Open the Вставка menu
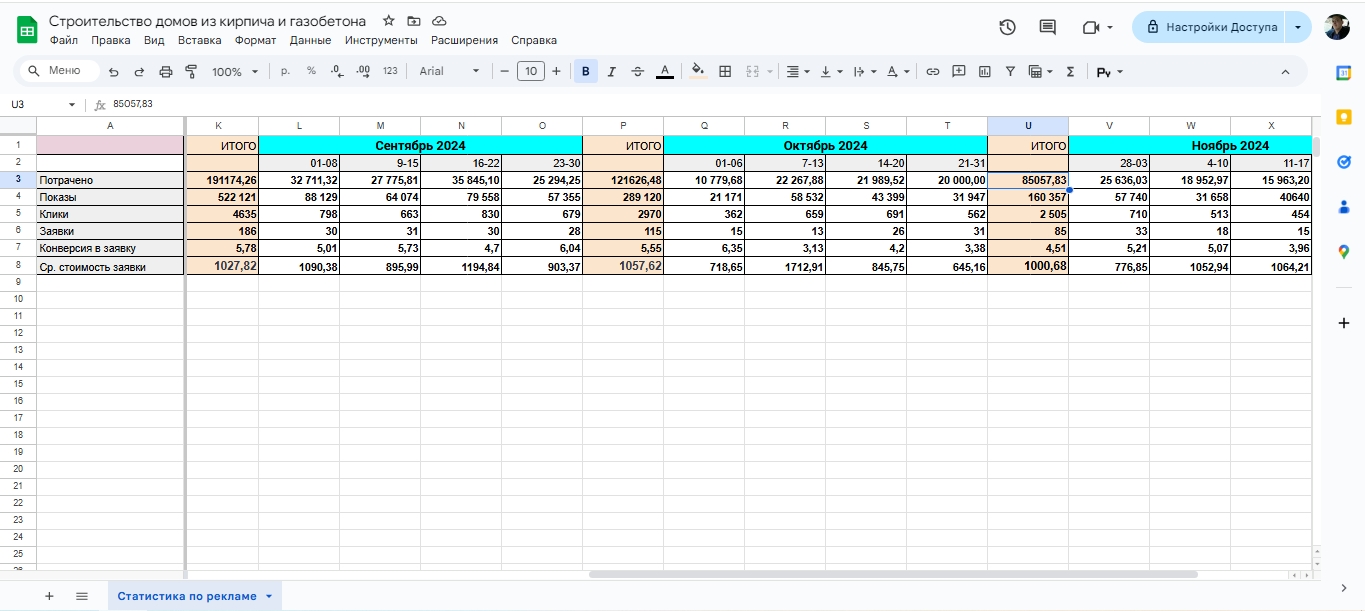 tap(199, 41)
